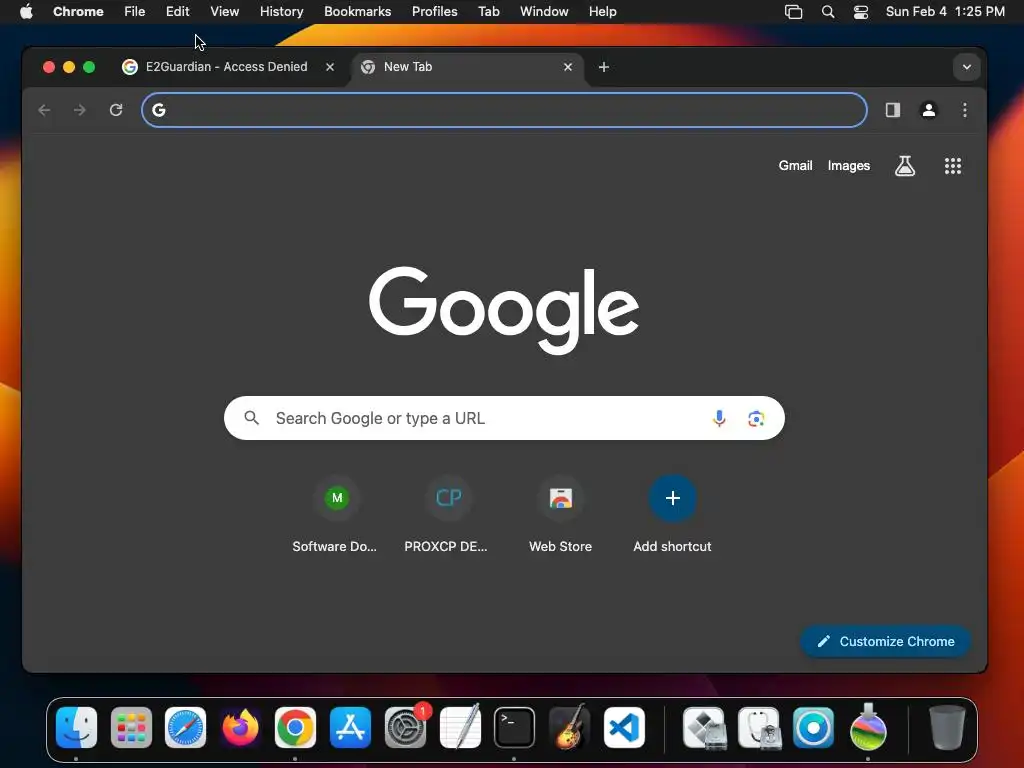This screenshot has width=1024, height=768.
Task: Click Customize Chrome button
Action: pyautogui.click(x=886, y=641)
